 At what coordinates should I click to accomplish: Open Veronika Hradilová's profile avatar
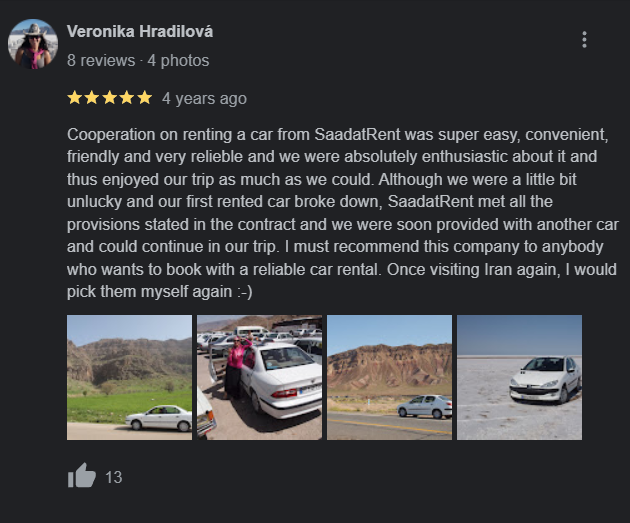point(33,44)
